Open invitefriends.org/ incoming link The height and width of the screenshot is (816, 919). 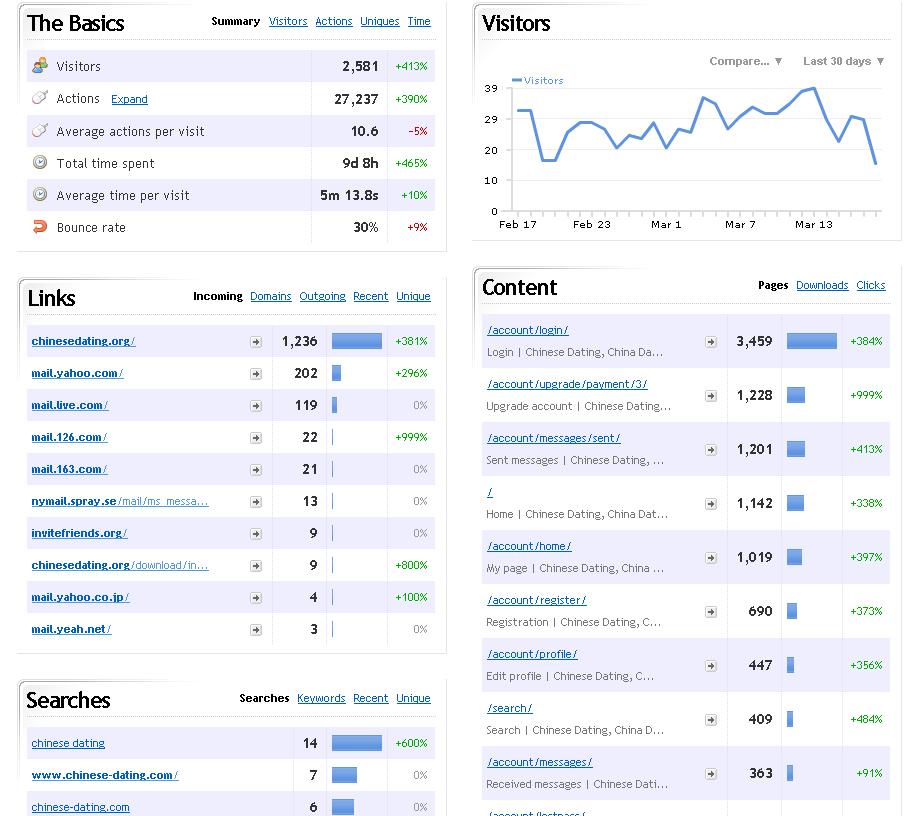pos(79,533)
